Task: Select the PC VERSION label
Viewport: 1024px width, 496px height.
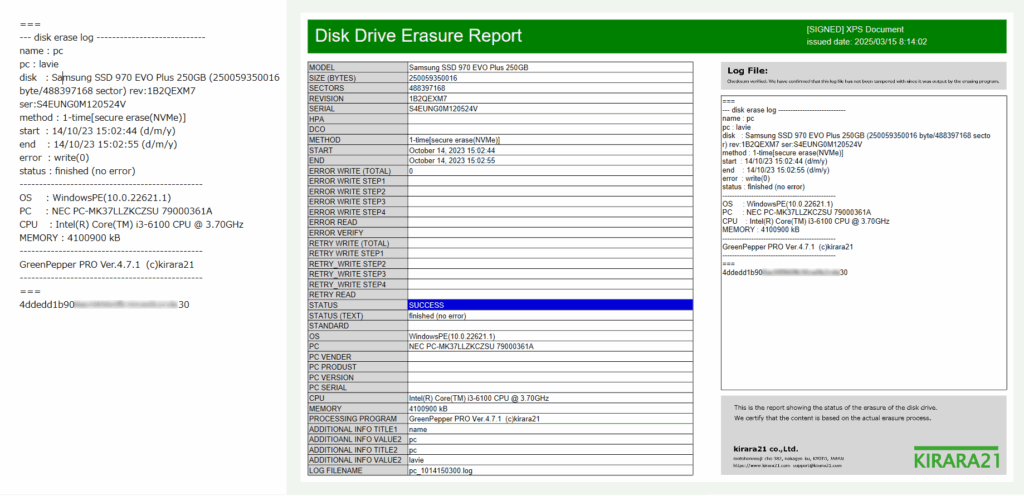Action: pos(357,377)
